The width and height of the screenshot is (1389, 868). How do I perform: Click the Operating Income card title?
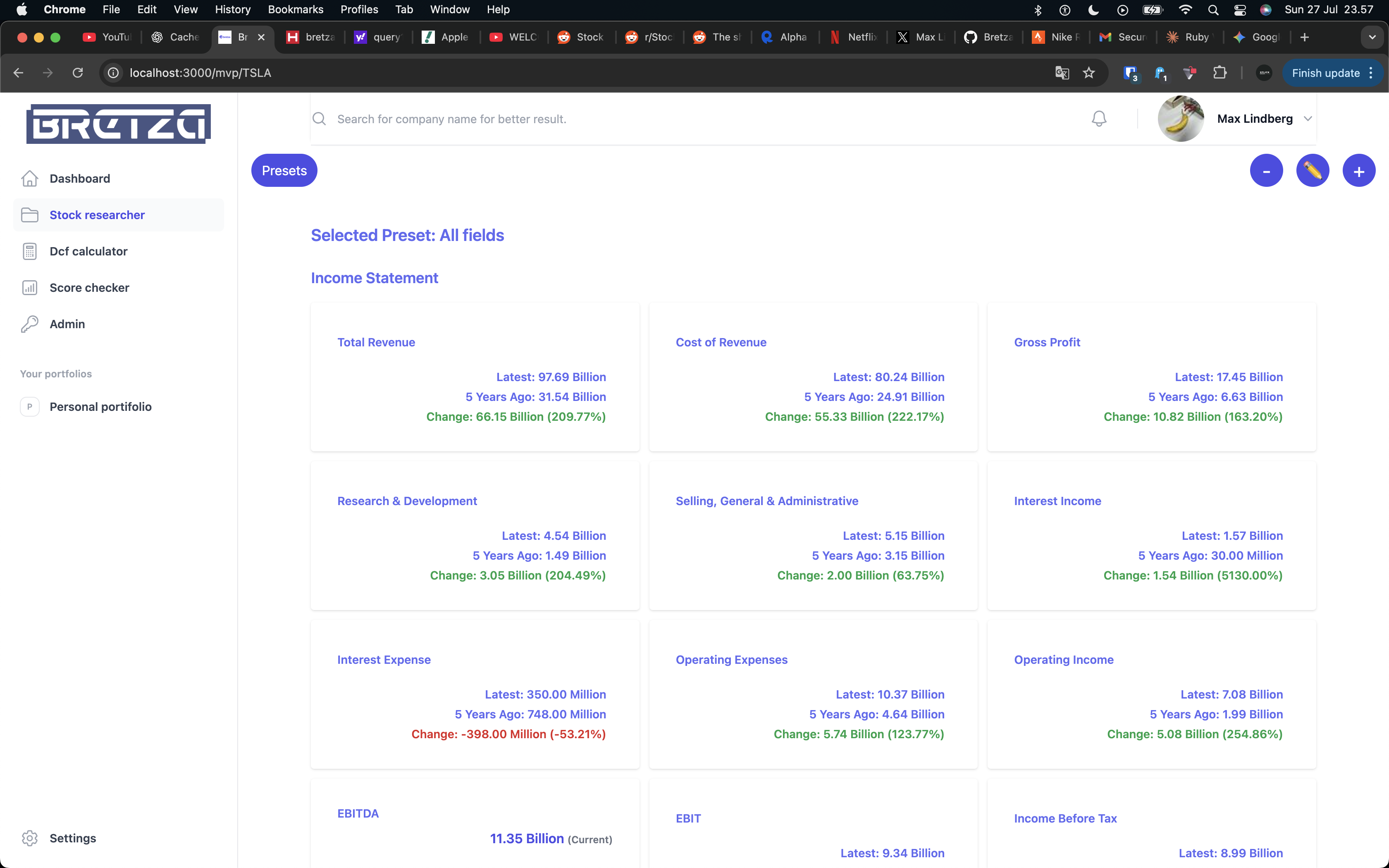pos(1064,660)
